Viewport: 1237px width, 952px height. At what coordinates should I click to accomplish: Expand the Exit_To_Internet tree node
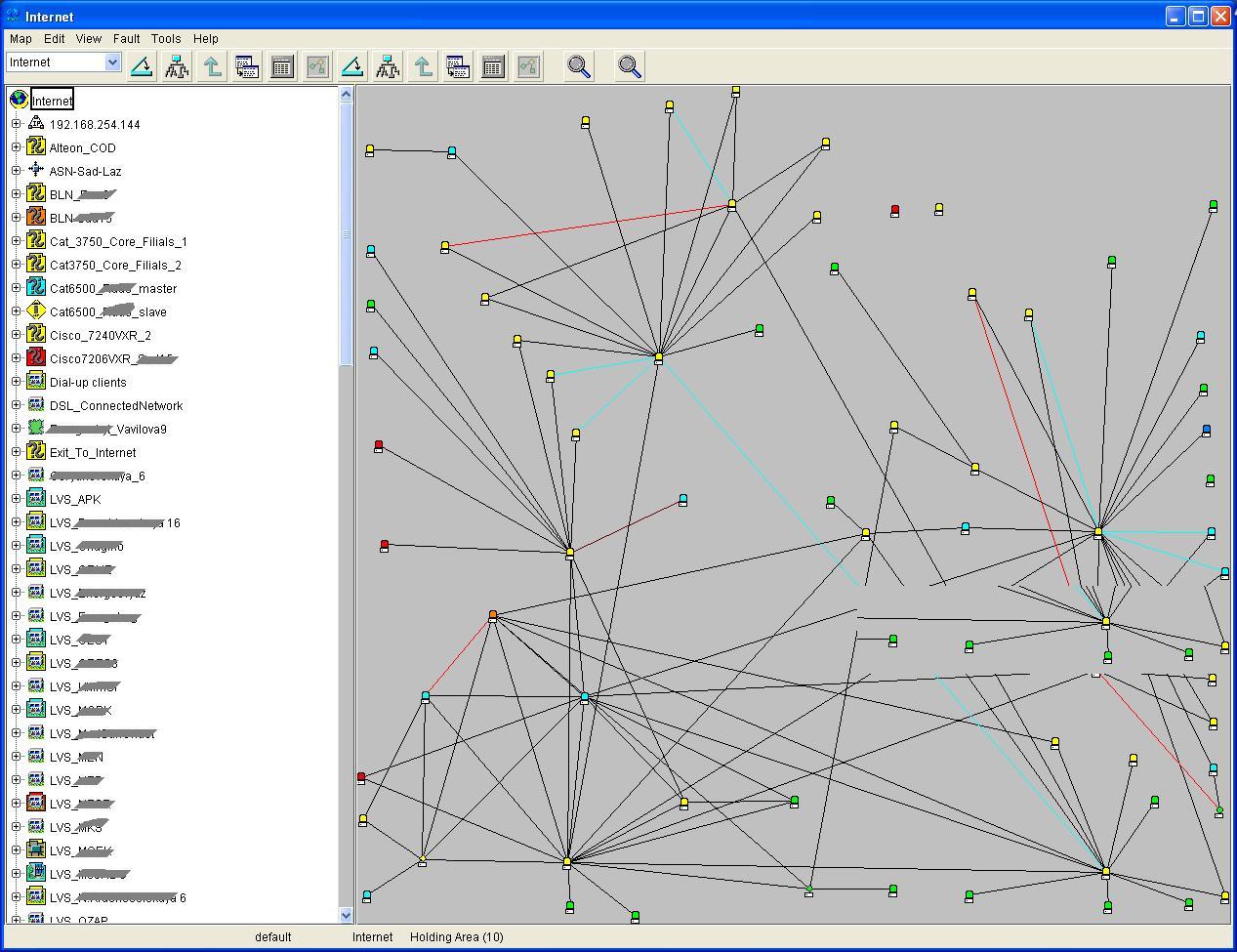[16, 452]
